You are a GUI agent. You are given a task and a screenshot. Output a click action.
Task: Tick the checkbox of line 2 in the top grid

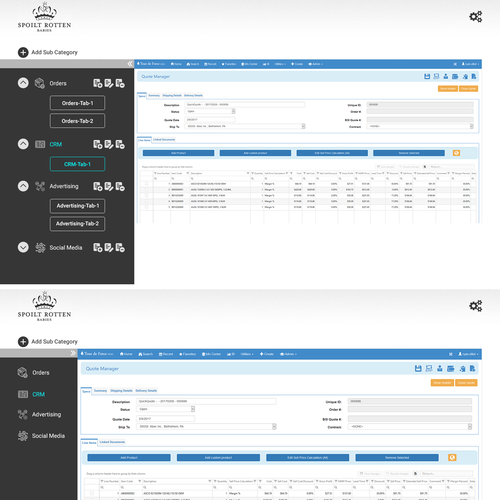(146, 190)
